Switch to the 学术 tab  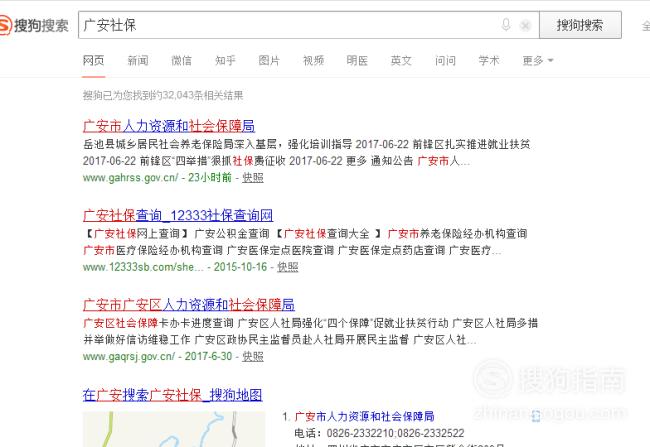pyautogui.click(x=489, y=61)
